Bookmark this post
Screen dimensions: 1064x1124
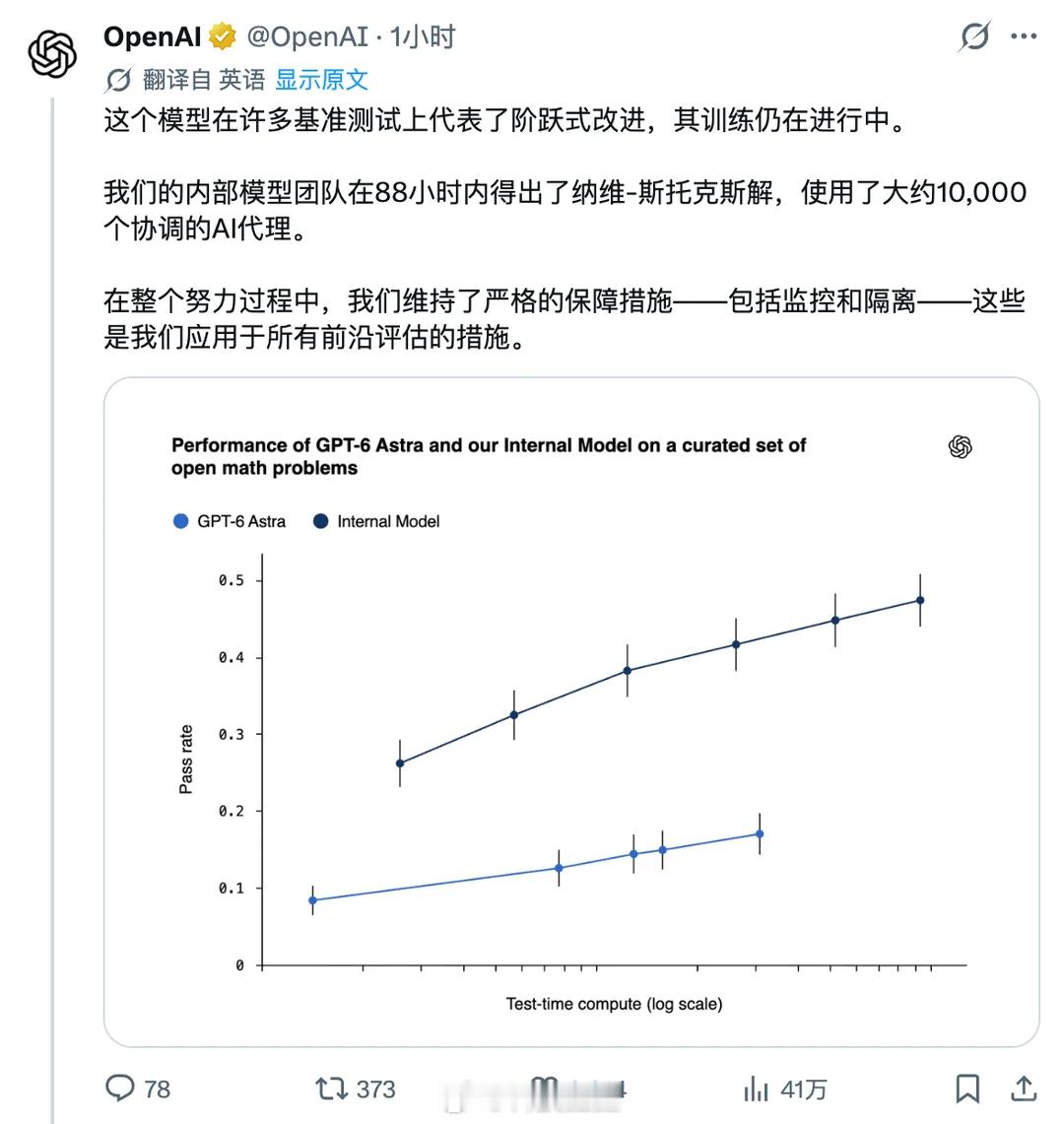click(x=967, y=1089)
